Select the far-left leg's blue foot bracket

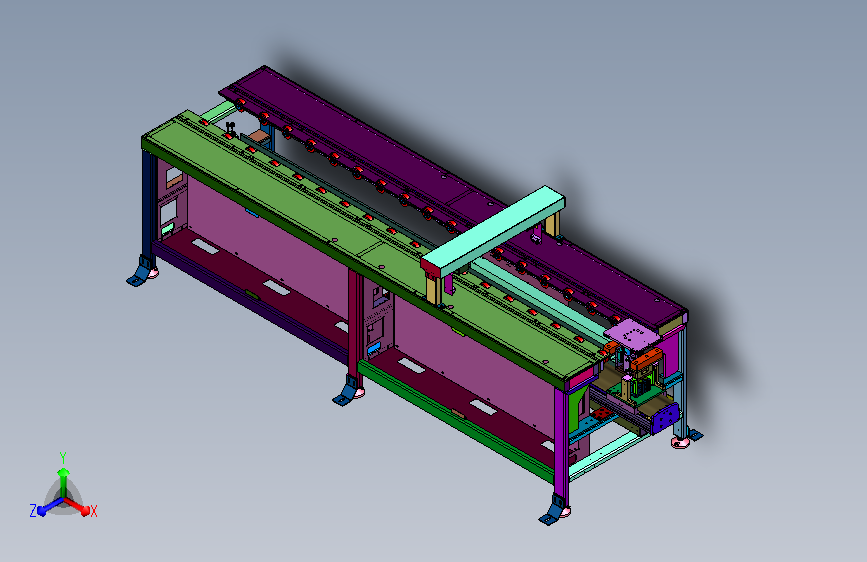click(140, 271)
